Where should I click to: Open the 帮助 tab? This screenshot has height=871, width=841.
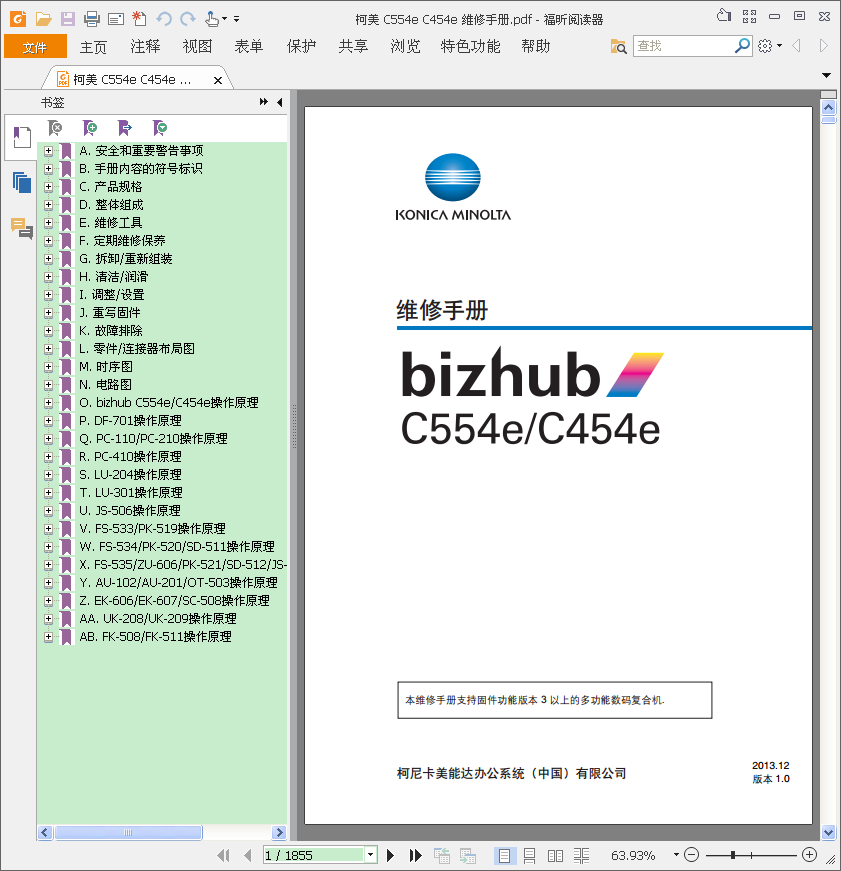(x=535, y=47)
